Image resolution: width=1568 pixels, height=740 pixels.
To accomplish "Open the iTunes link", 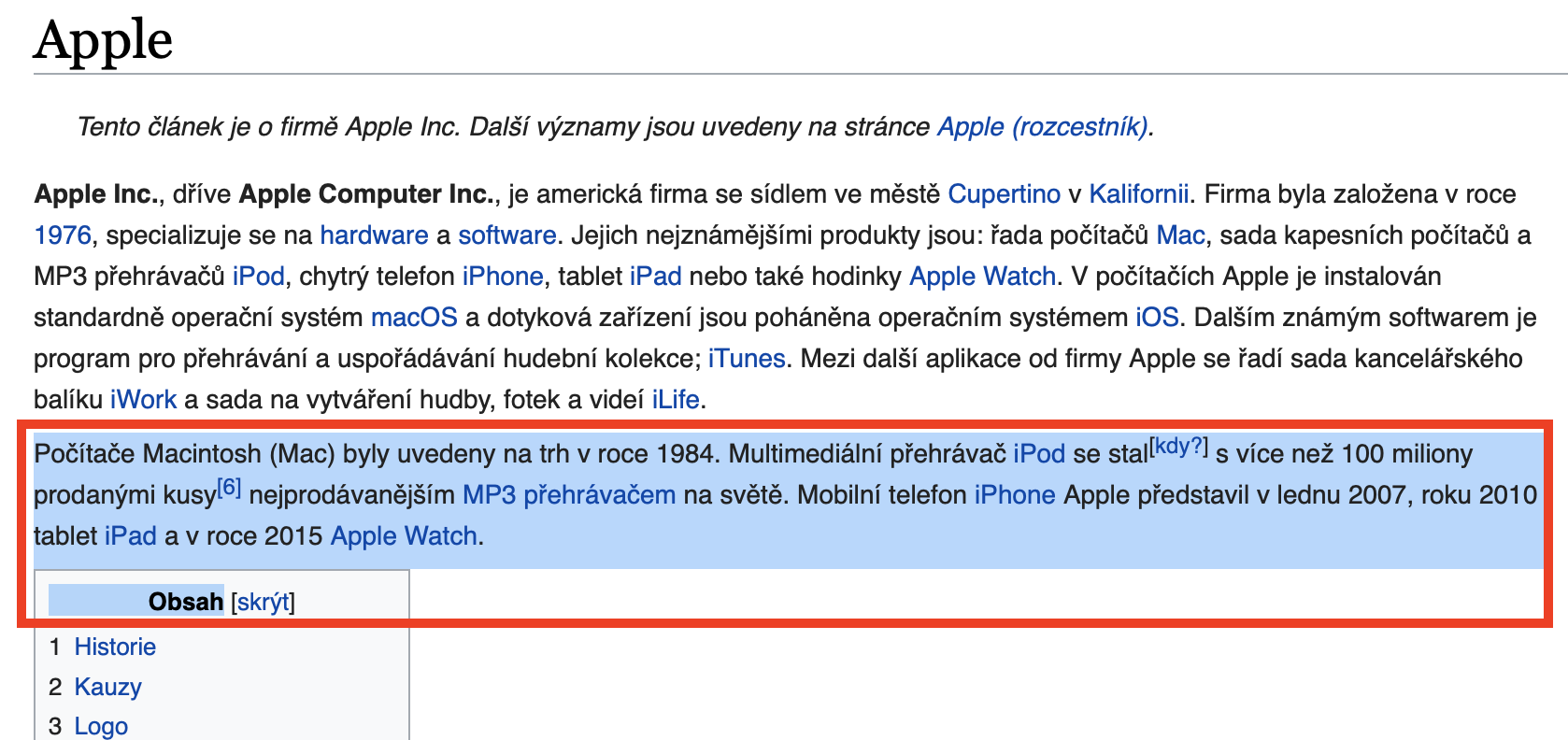I will [747, 359].
